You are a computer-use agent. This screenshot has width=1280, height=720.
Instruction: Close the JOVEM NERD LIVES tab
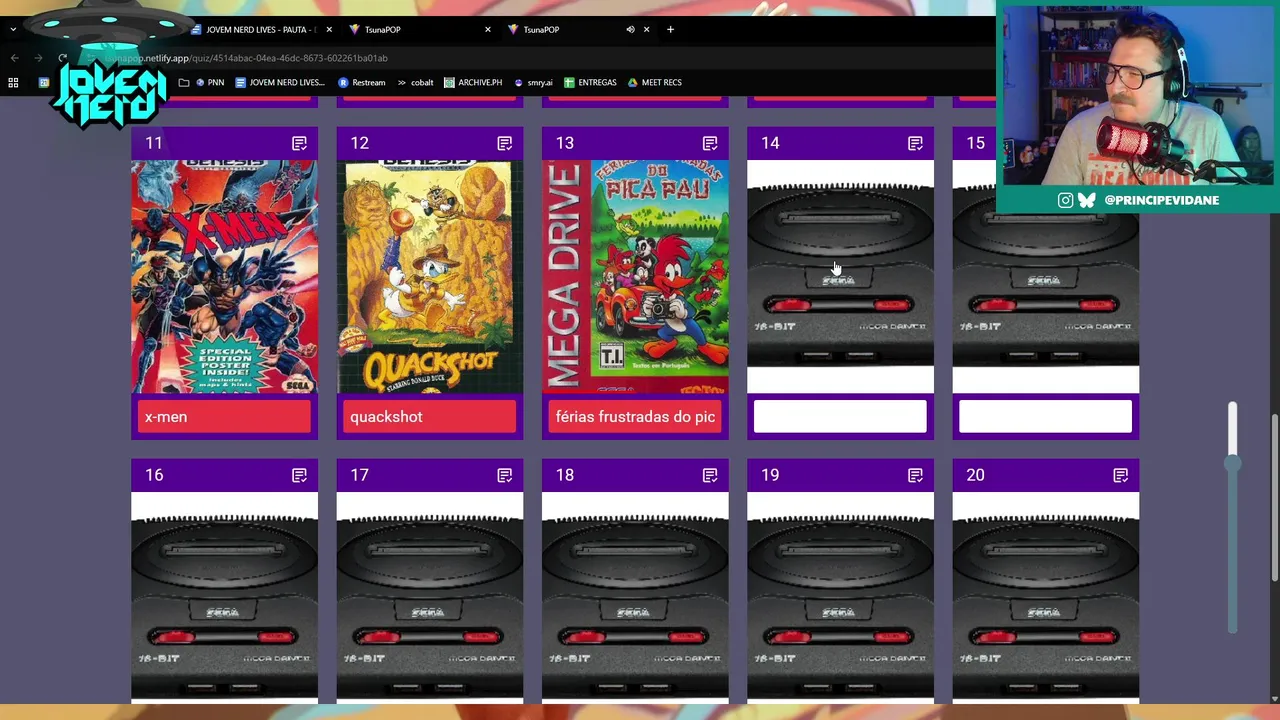329,30
